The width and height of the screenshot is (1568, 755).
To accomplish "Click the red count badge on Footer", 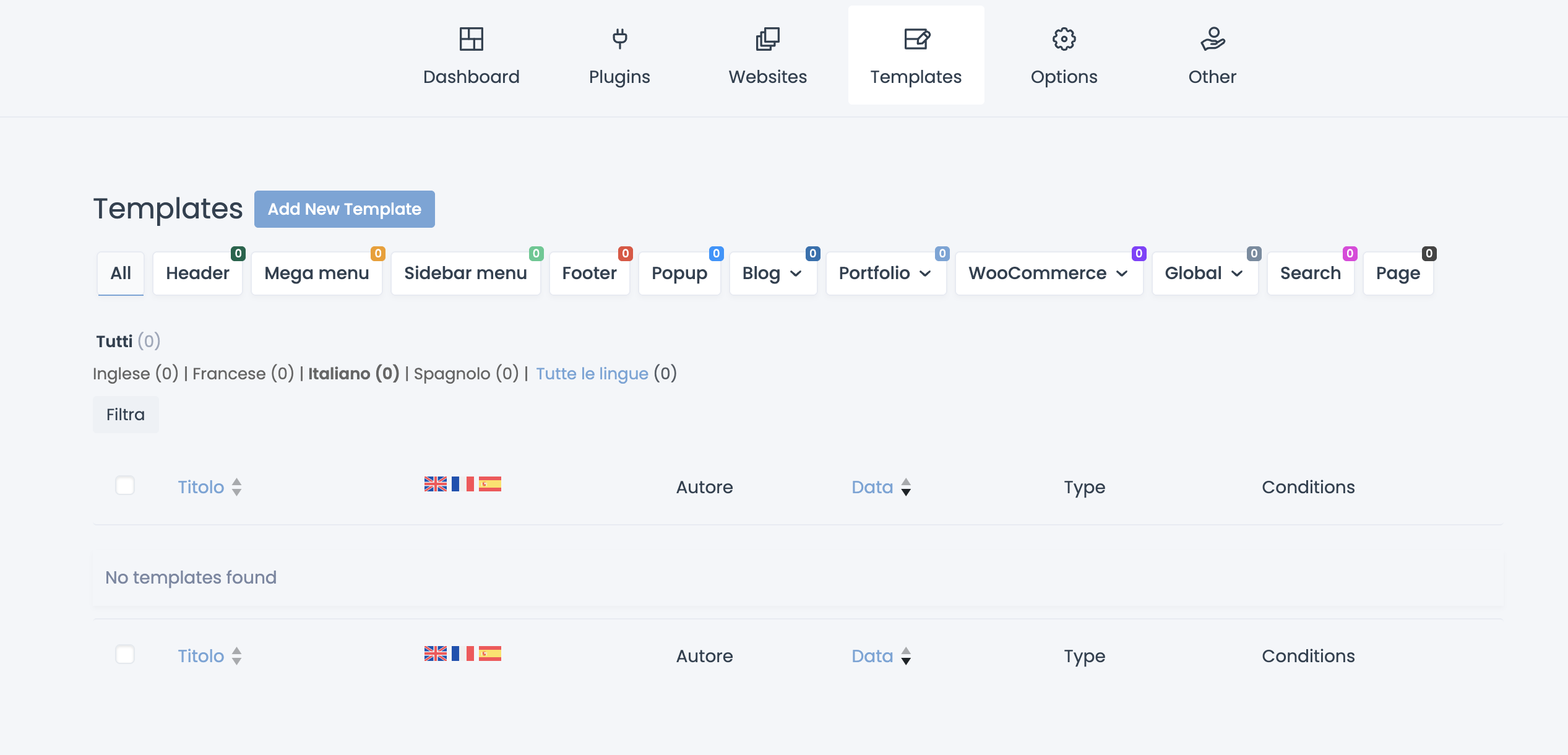I will pyautogui.click(x=625, y=254).
